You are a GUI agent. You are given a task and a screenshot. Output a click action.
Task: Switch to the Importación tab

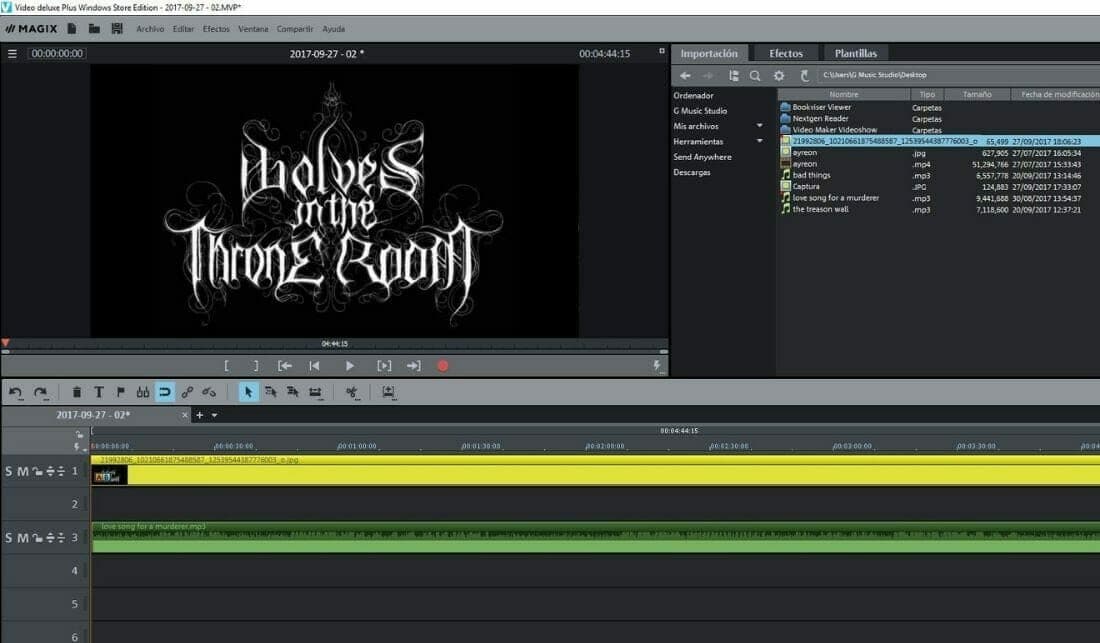pyautogui.click(x=709, y=53)
